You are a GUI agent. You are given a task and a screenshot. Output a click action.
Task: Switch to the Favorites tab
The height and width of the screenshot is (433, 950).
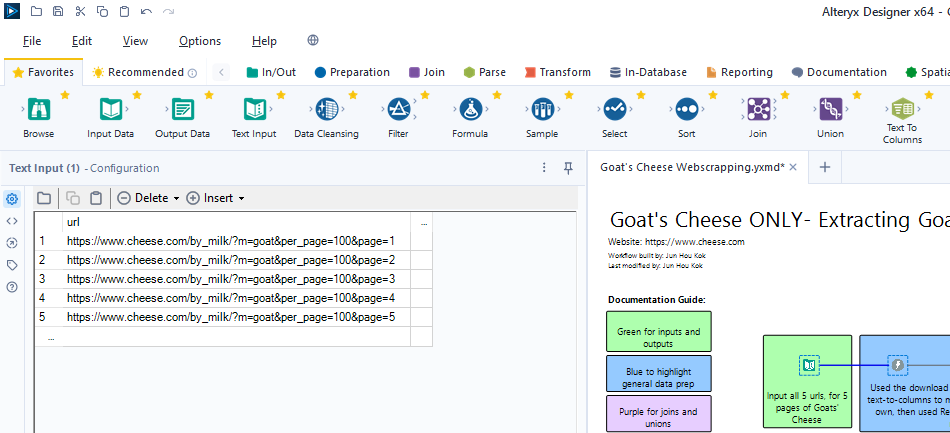tap(43, 73)
